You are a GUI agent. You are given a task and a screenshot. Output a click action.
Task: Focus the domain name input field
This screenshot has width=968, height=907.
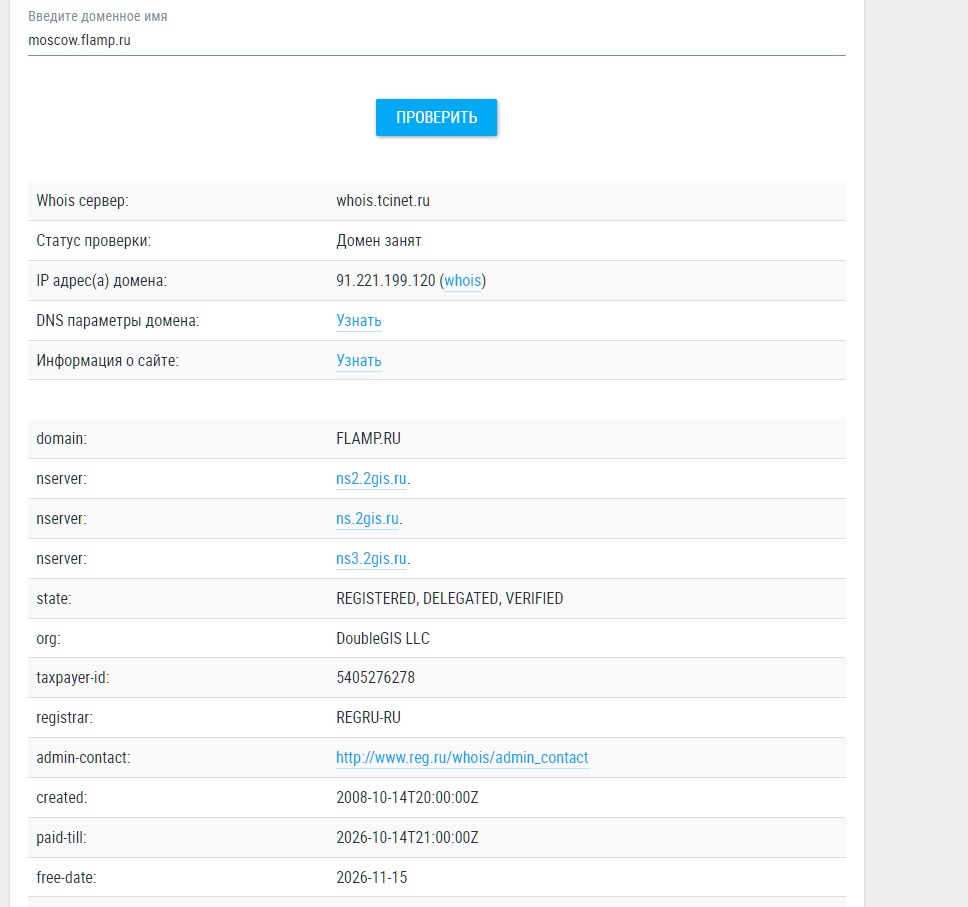(436, 40)
